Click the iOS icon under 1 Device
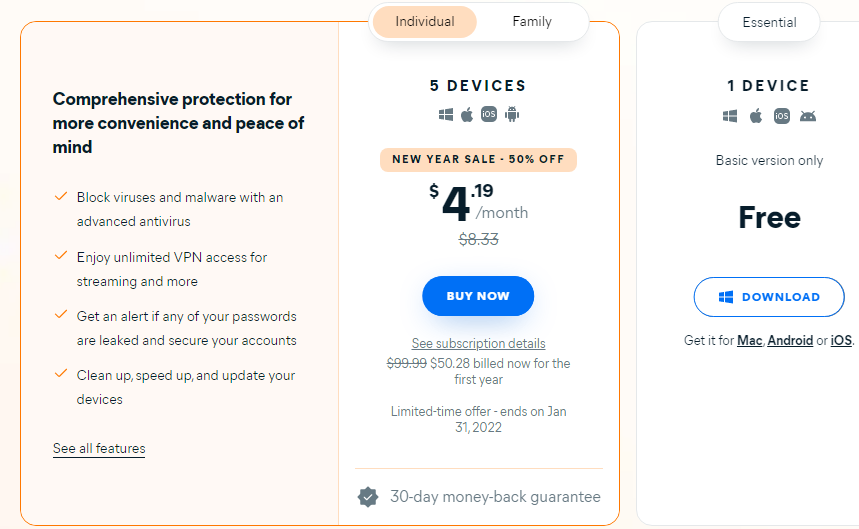This screenshot has height=529, width=859. (782, 116)
